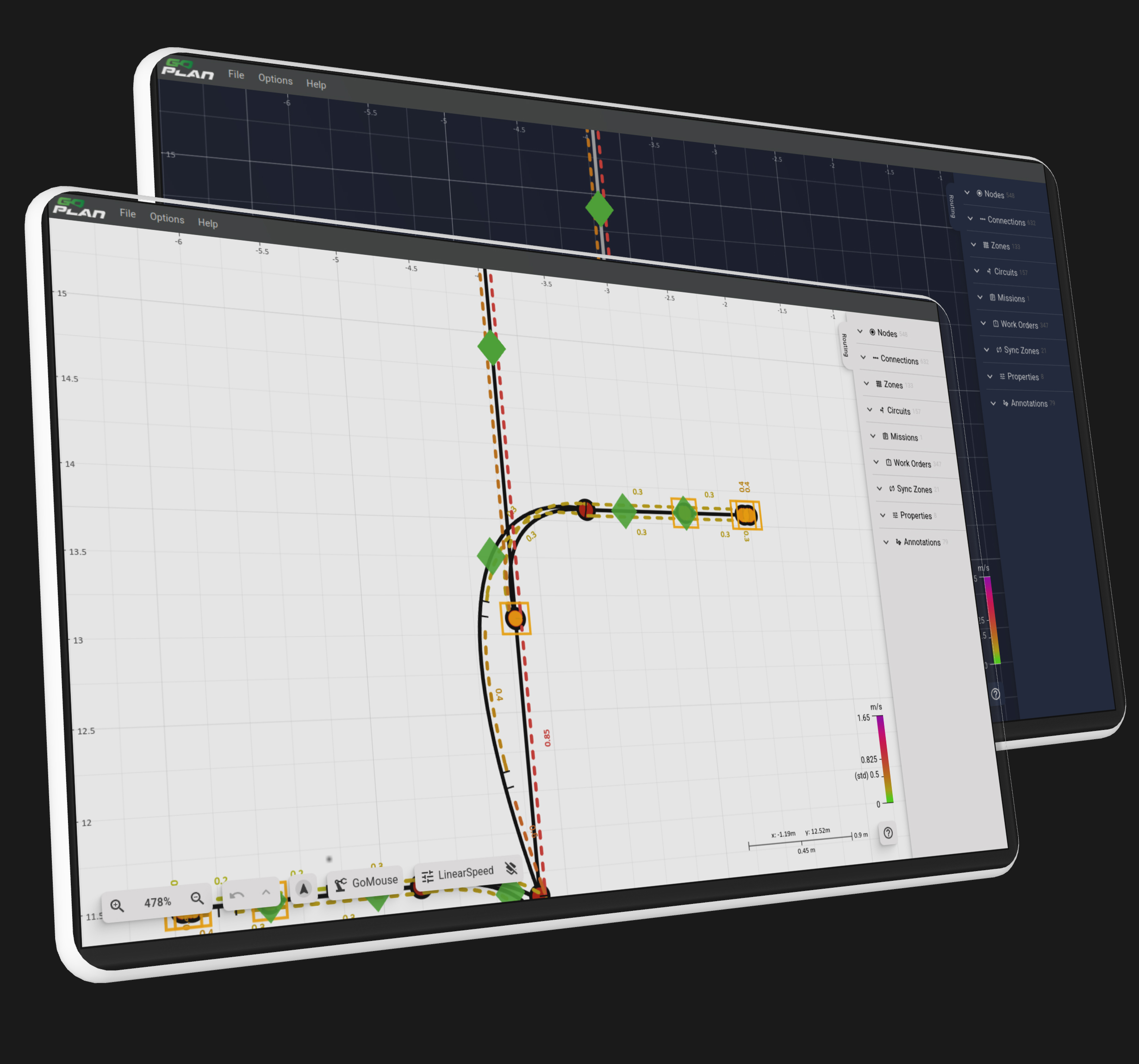Click the zoom out magnifier icon
The image size is (1139, 1064).
pyautogui.click(x=197, y=898)
